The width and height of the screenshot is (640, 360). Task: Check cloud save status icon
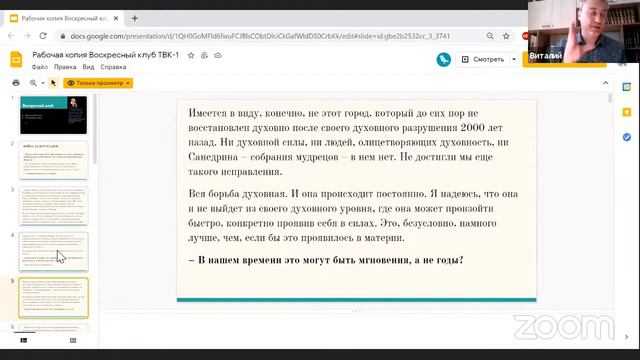coord(218,56)
